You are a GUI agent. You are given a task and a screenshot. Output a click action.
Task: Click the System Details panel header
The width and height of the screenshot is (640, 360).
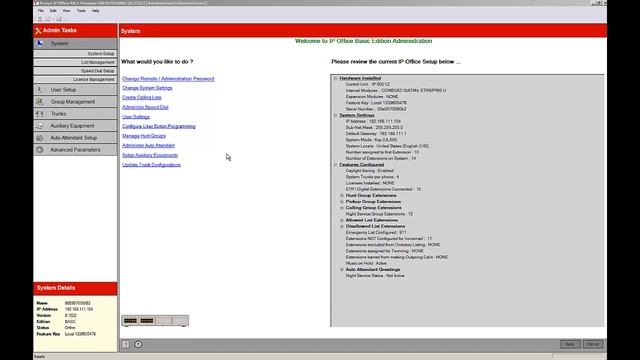(75, 288)
